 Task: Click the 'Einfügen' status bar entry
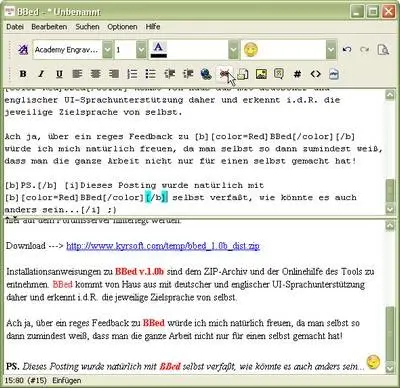[67, 380]
